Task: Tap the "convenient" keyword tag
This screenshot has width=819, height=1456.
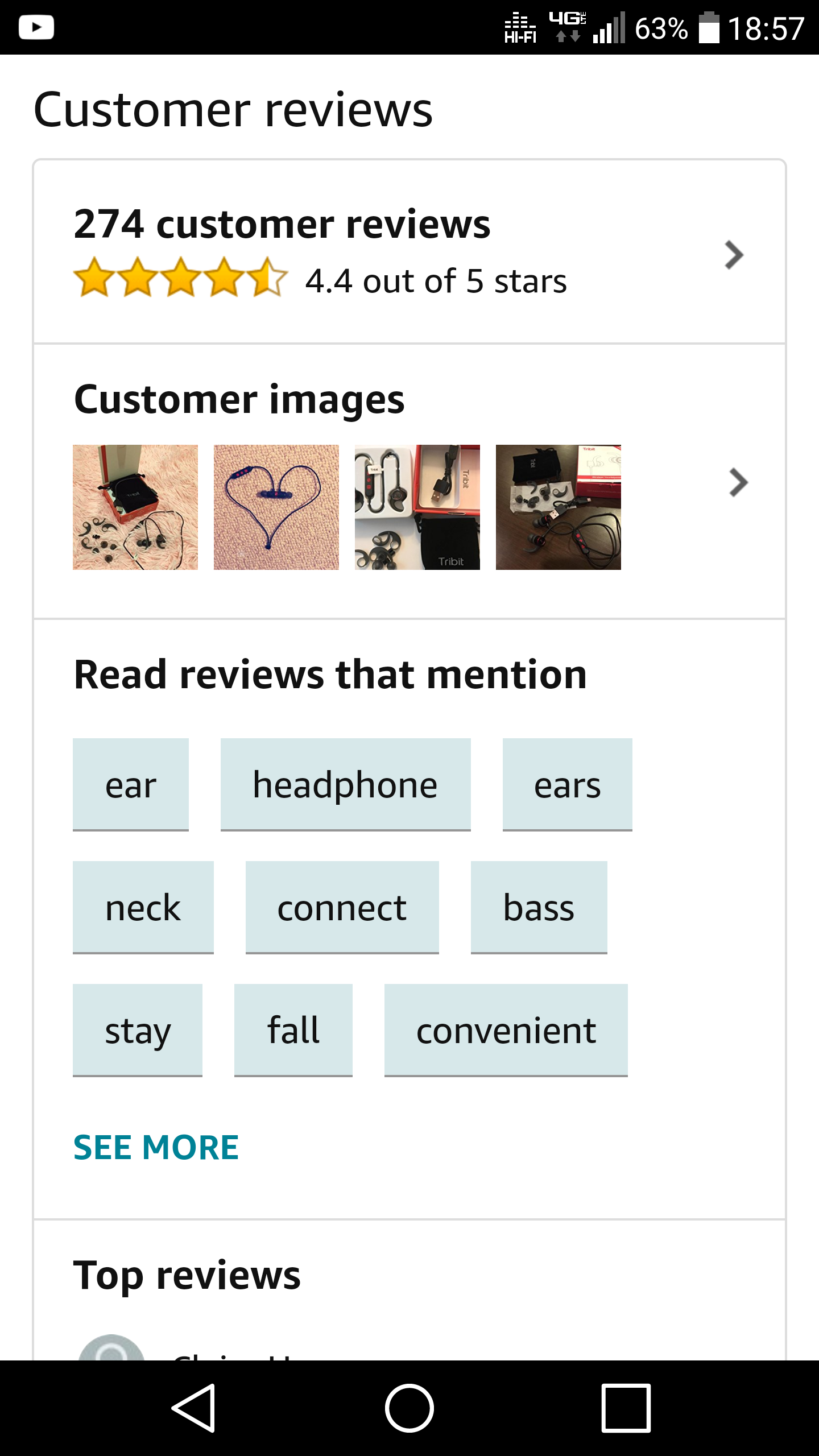Action: 506,1031
